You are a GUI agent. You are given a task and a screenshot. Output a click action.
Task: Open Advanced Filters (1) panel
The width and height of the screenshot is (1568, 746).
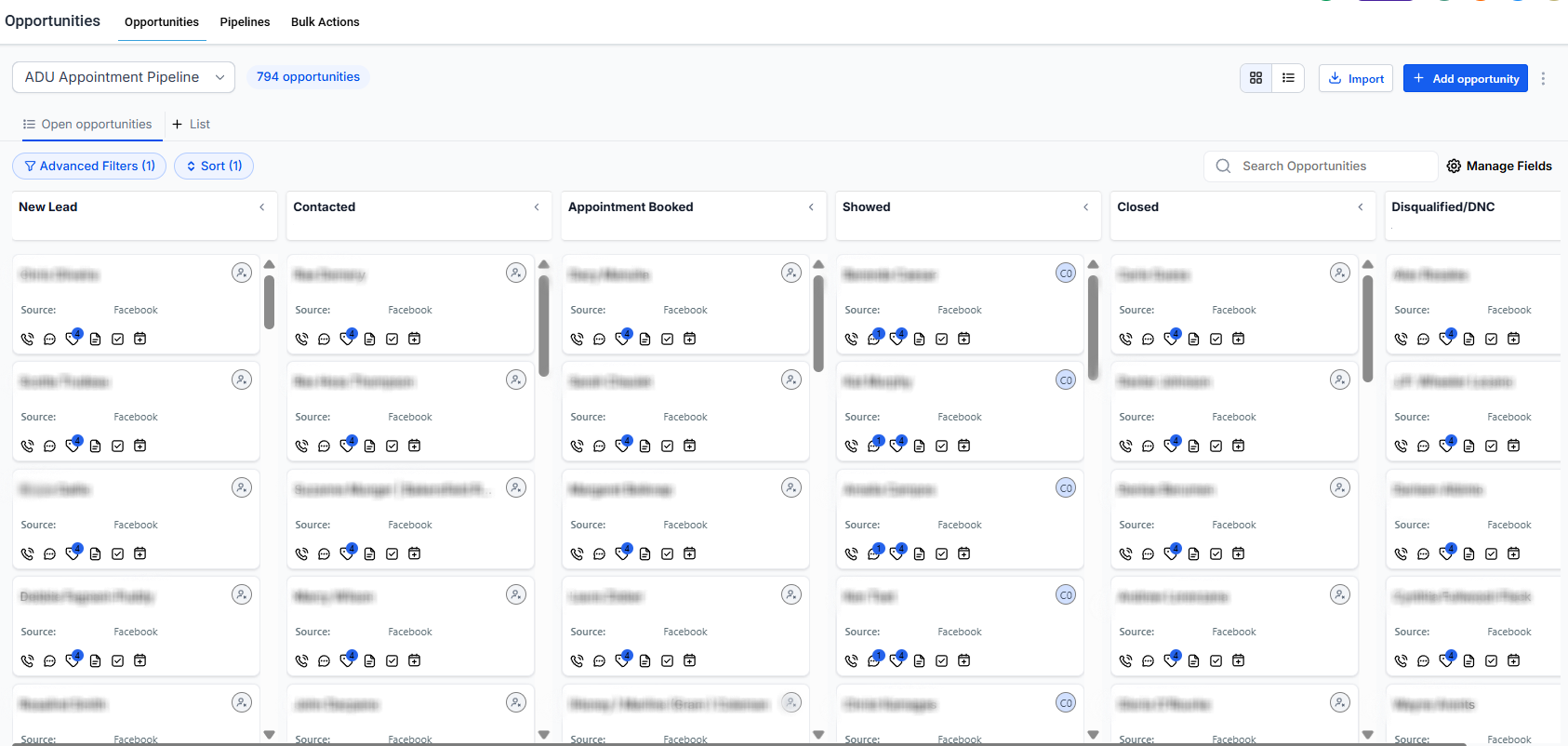tap(89, 166)
